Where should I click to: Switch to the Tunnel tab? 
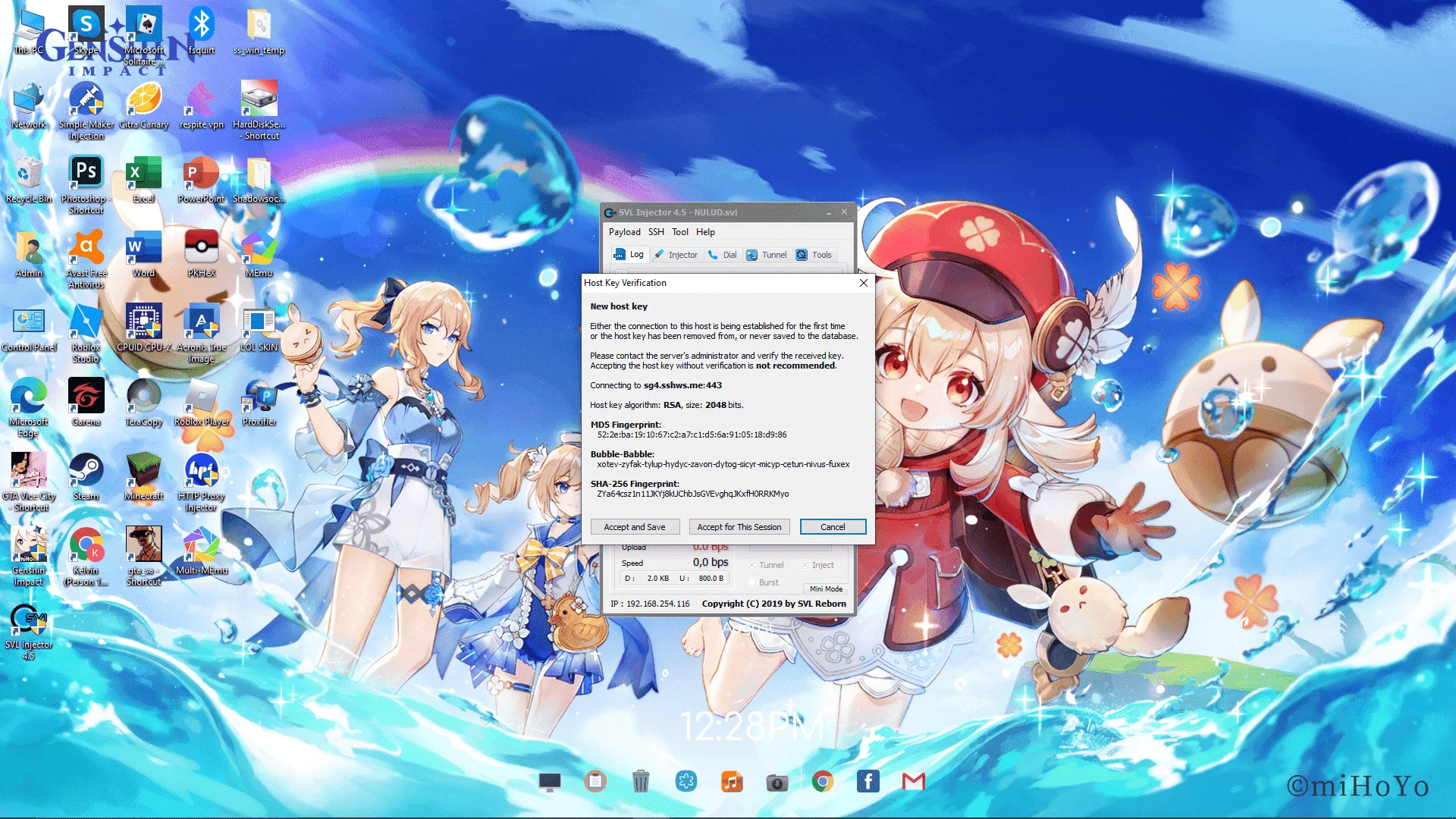766,255
